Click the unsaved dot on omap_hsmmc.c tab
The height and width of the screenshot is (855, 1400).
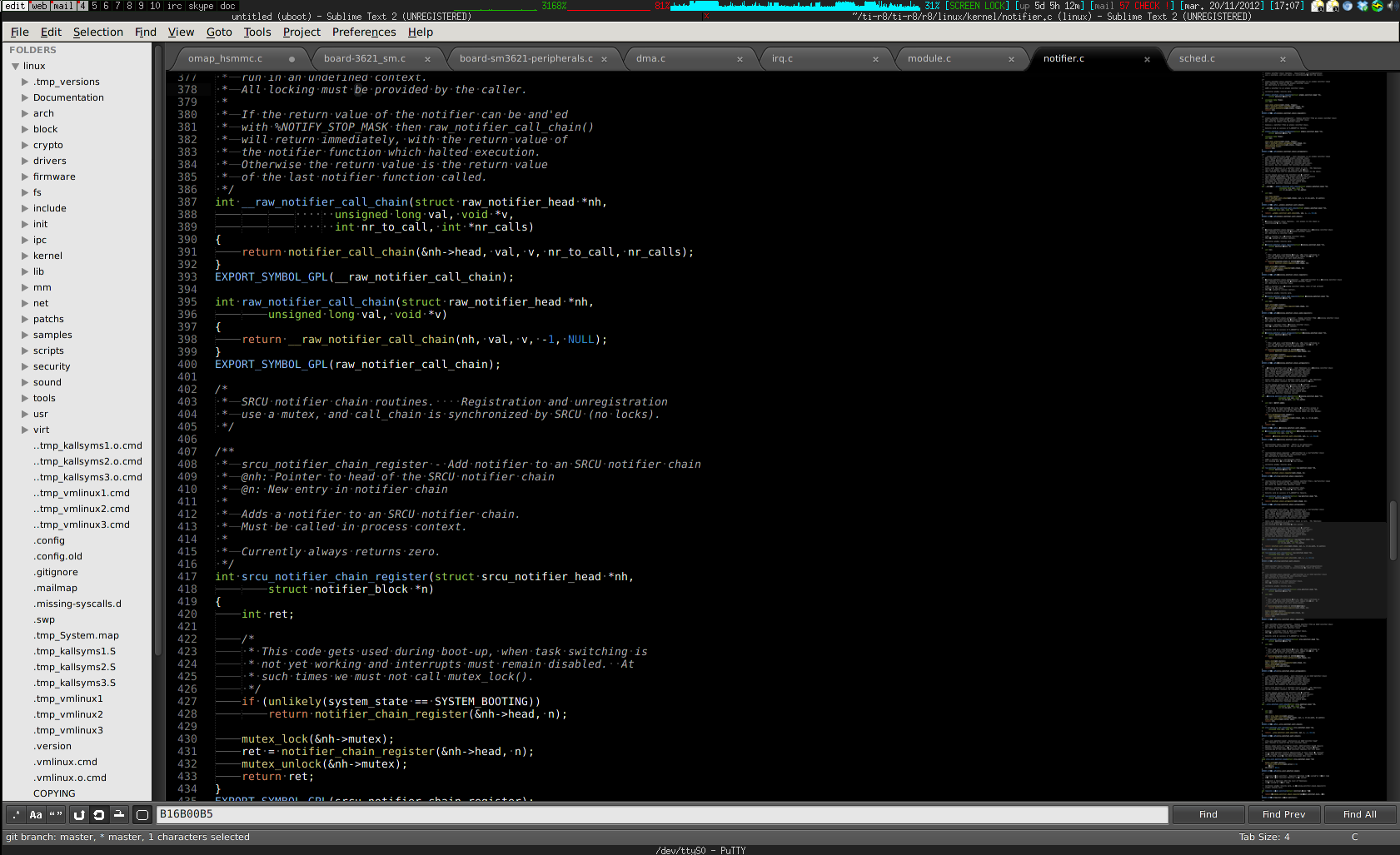coord(291,59)
